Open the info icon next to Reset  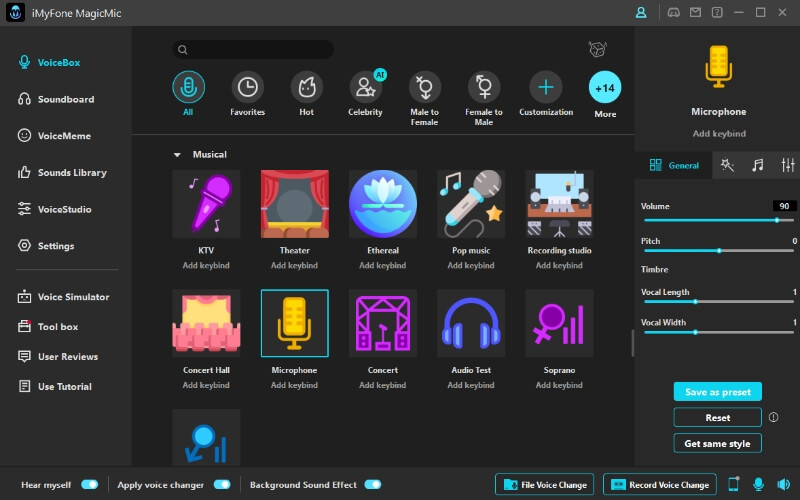tap(773, 417)
